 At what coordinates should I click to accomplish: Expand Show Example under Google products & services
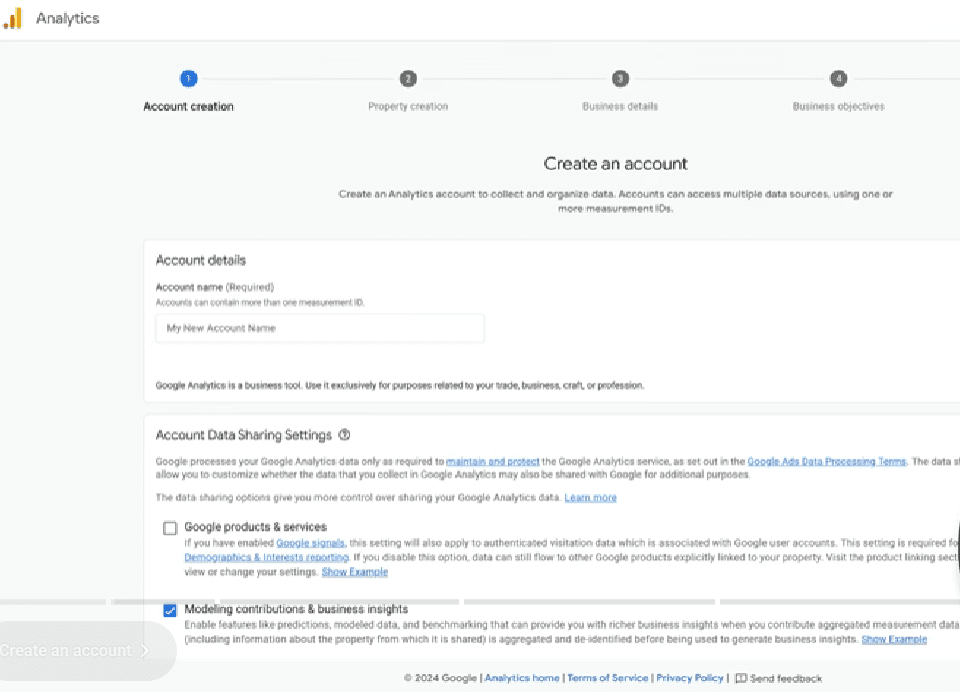[354, 572]
